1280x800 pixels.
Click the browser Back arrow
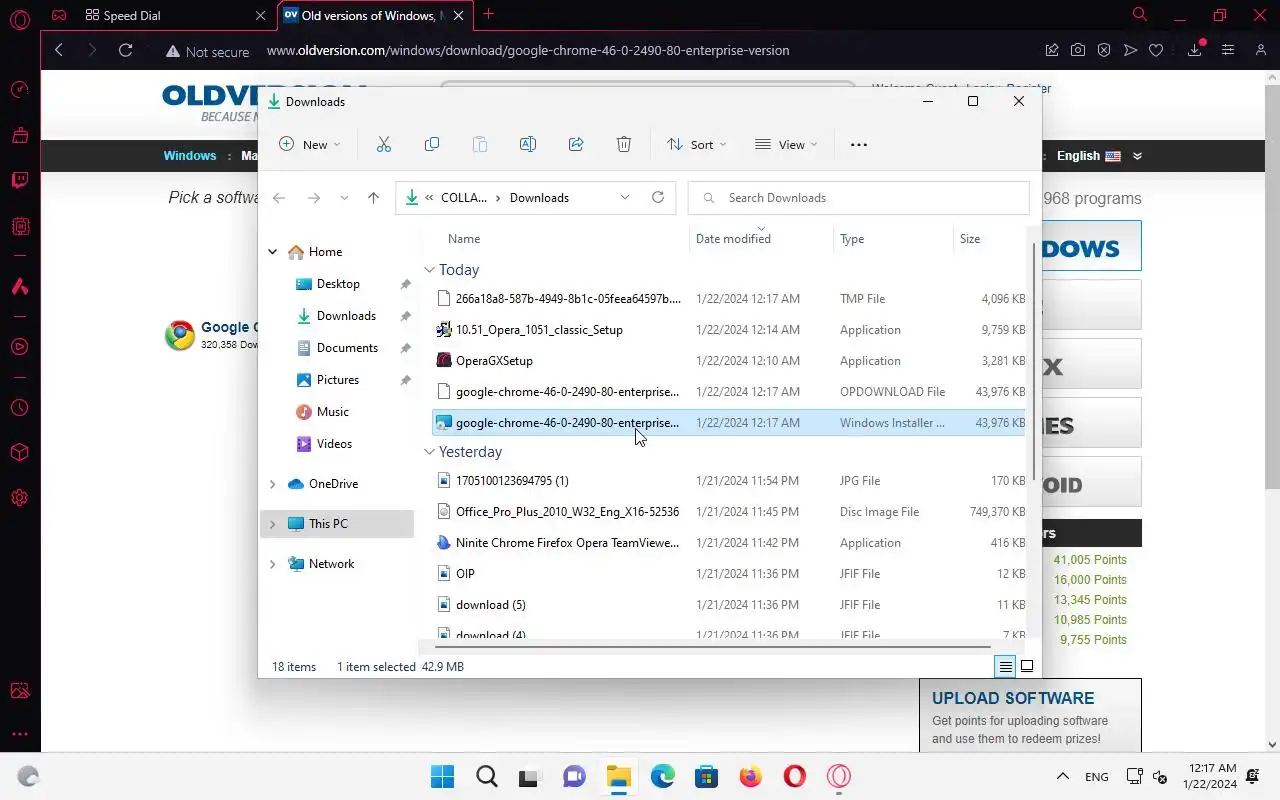59,50
